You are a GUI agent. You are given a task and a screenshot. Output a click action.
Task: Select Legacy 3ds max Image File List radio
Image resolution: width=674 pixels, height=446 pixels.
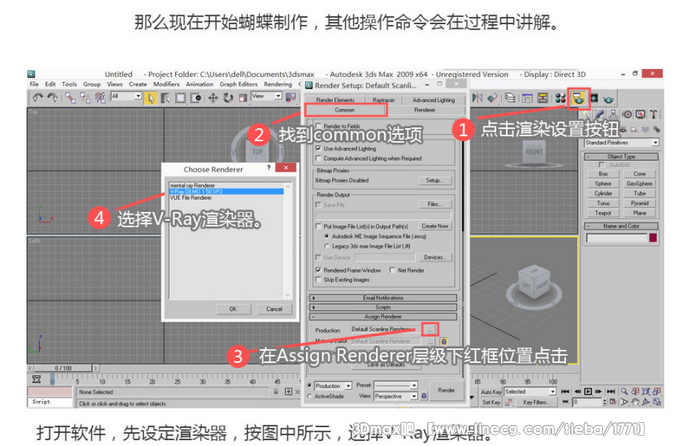click(327, 246)
